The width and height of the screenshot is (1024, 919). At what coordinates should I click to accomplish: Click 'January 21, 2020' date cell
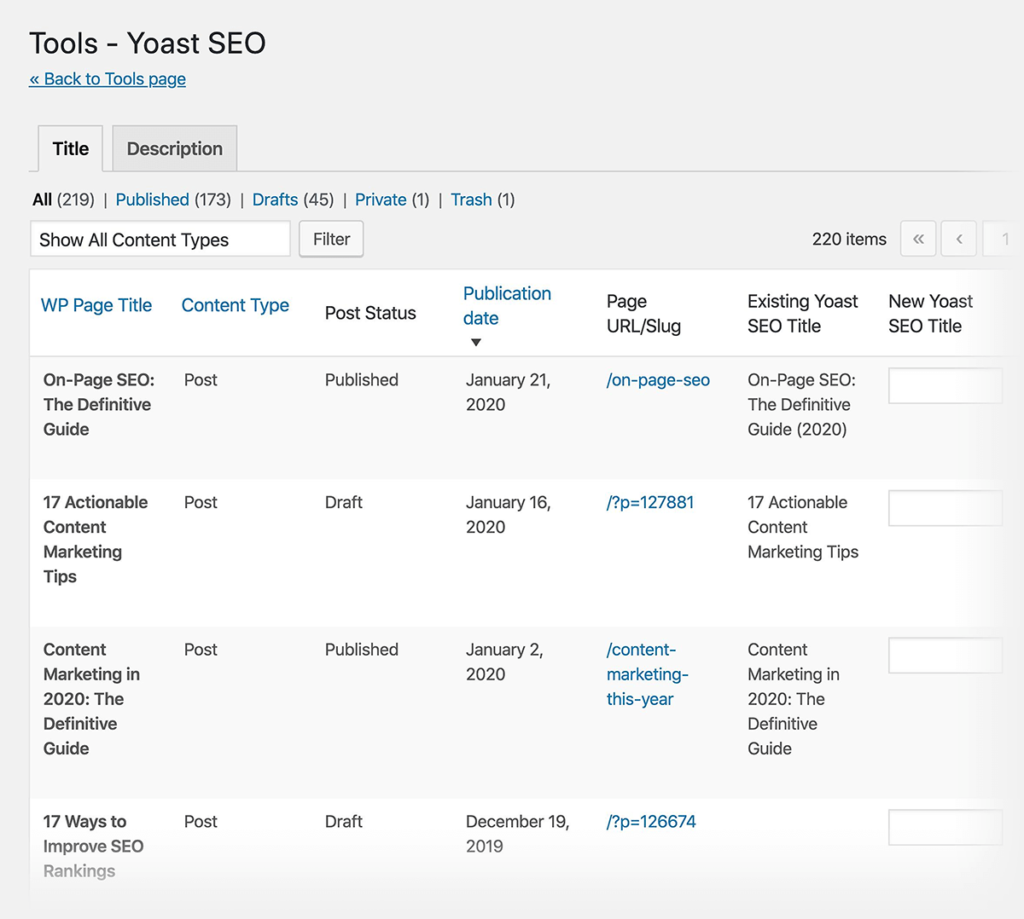(x=508, y=392)
